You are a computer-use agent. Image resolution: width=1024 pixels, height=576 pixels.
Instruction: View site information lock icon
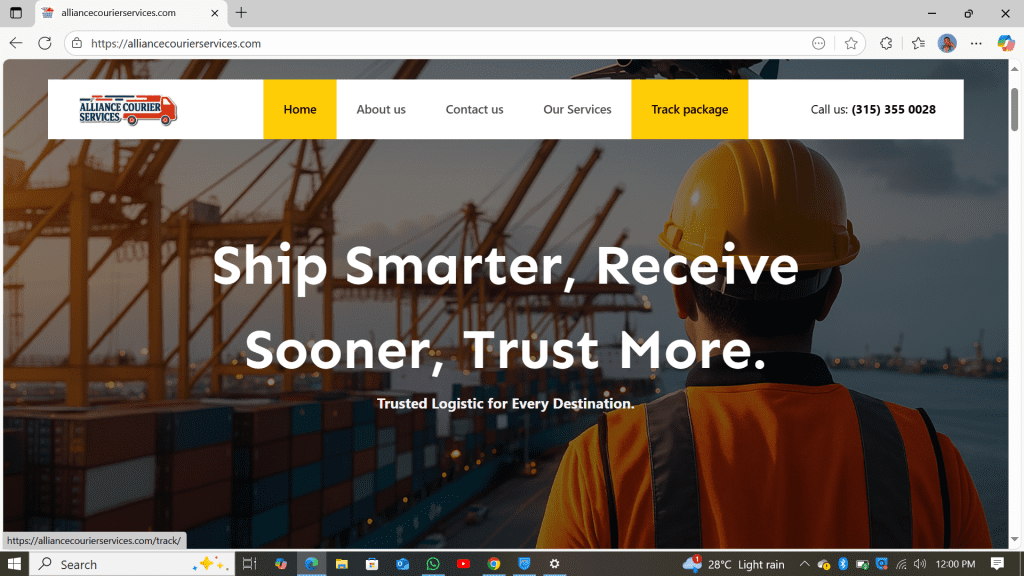click(77, 43)
